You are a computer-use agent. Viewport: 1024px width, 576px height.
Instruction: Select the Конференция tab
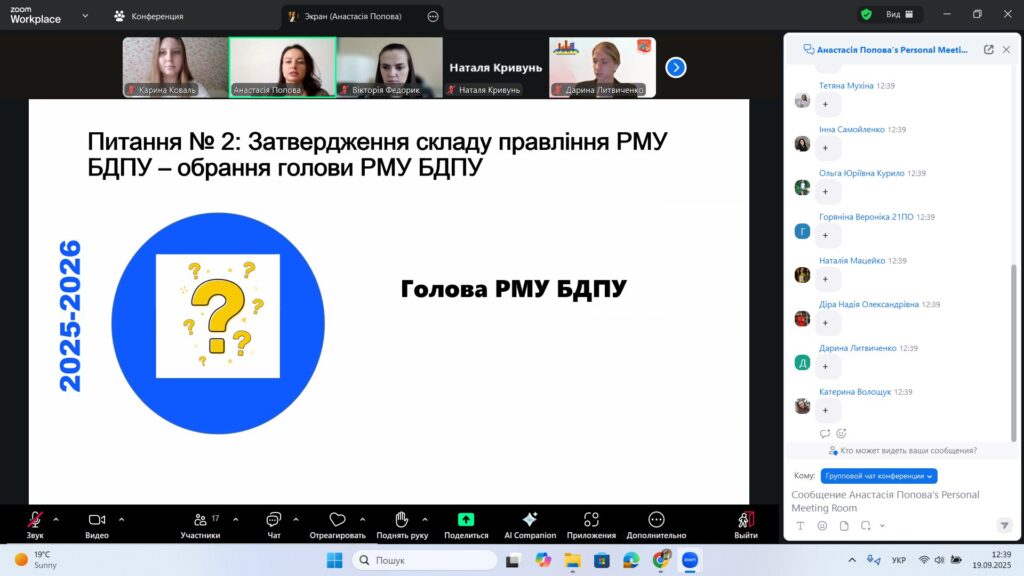(x=148, y=16)
